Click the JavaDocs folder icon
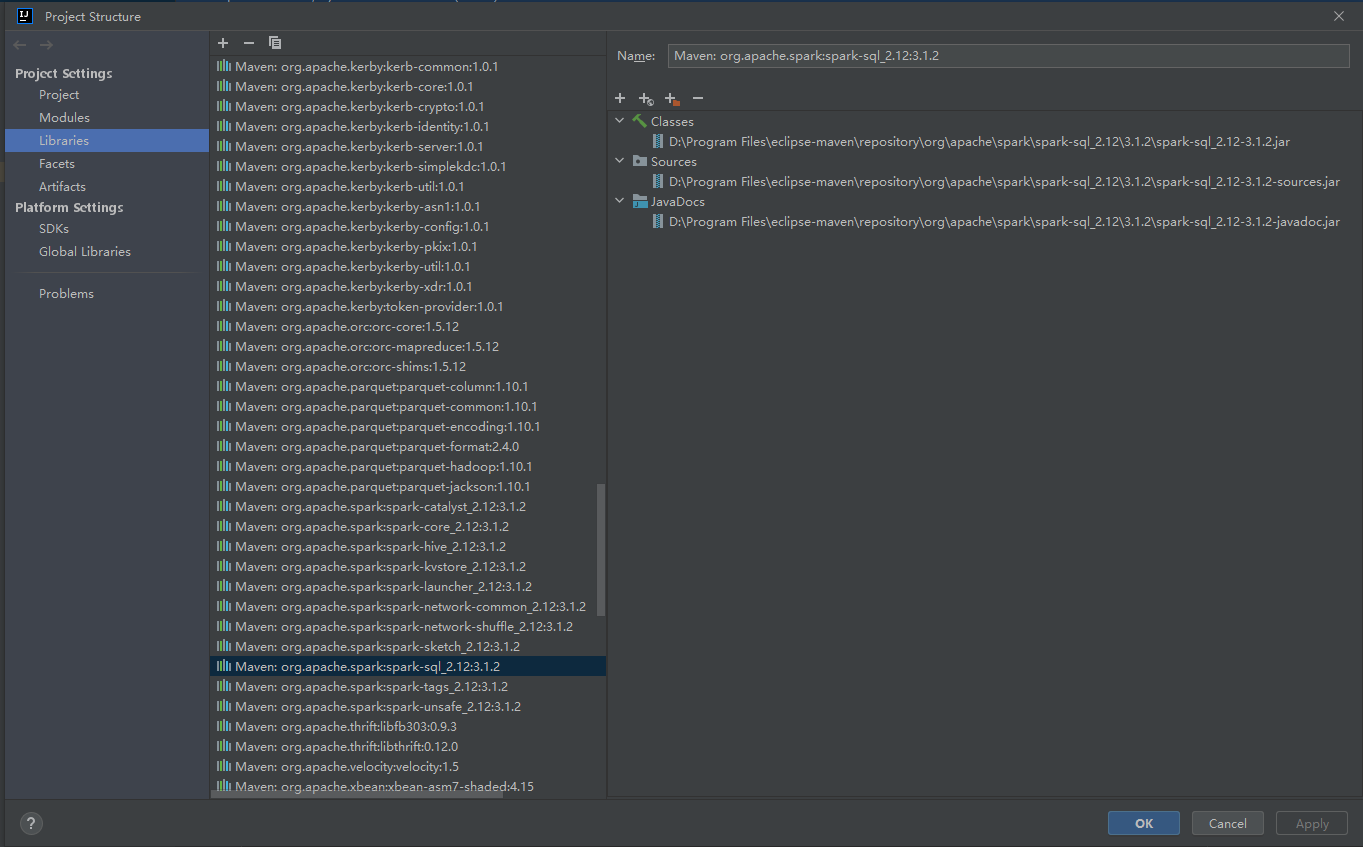 [x=640, y=201]
